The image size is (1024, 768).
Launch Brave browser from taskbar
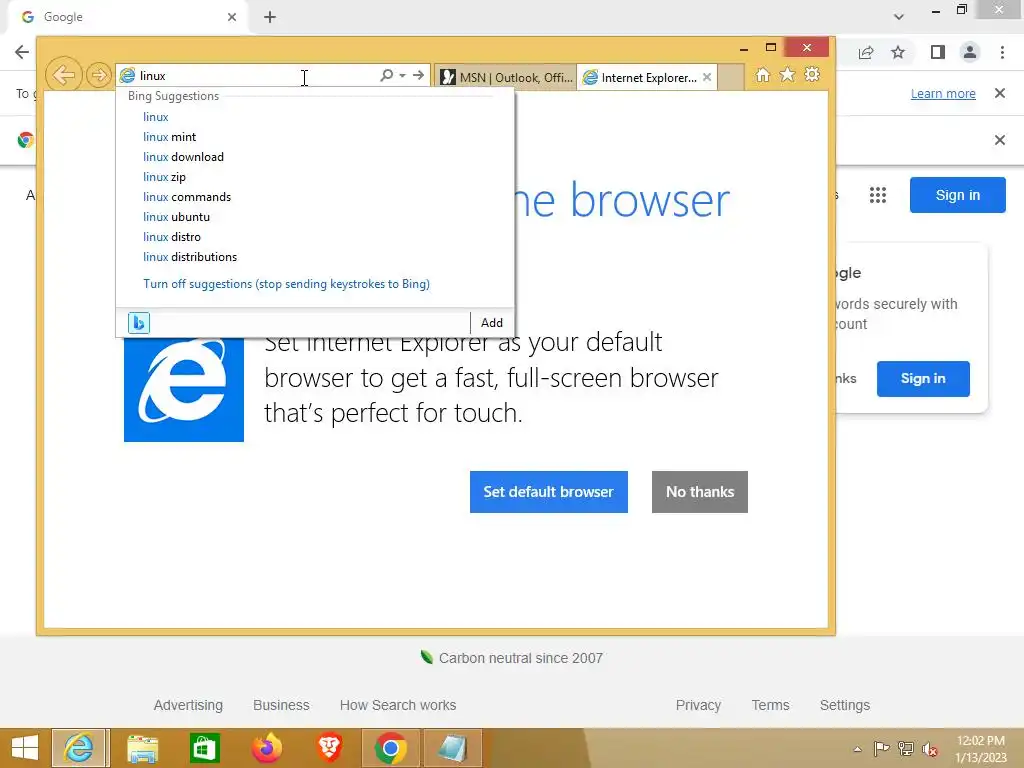329,748
